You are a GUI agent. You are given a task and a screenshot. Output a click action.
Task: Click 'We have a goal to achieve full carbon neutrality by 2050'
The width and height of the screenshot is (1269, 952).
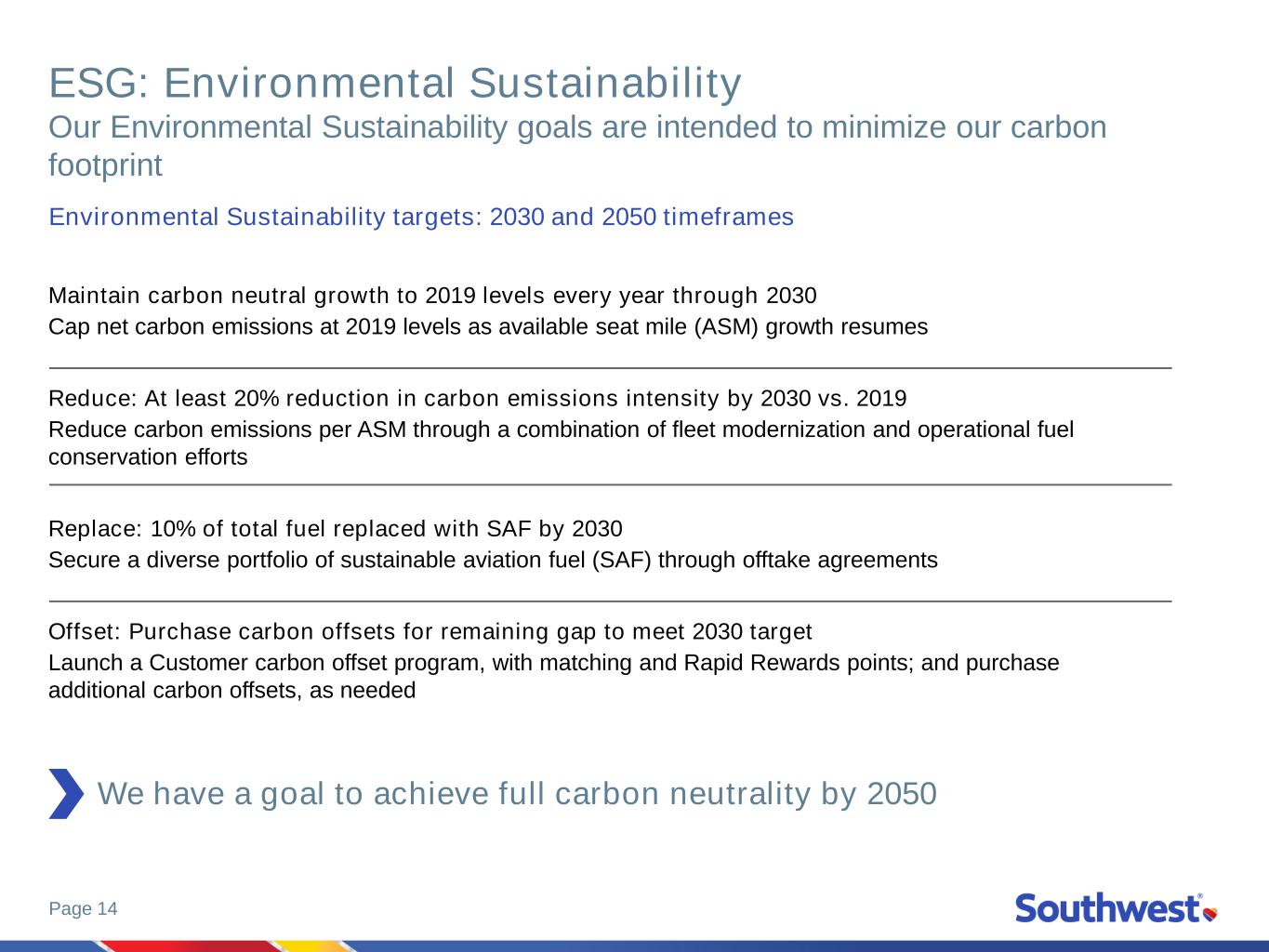[x=517, y=794]
